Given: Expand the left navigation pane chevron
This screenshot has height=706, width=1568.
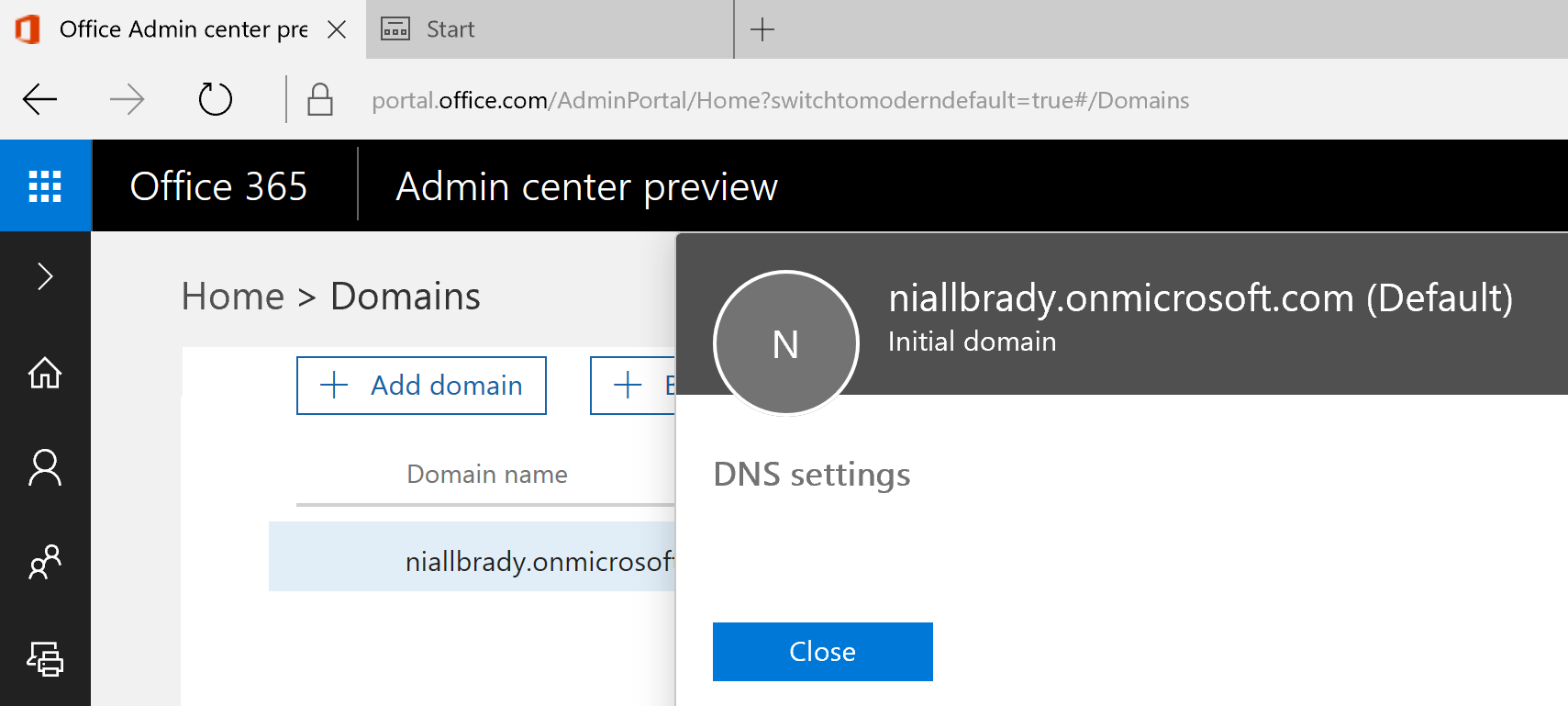Looking at the screenshot, I should 45,276.
